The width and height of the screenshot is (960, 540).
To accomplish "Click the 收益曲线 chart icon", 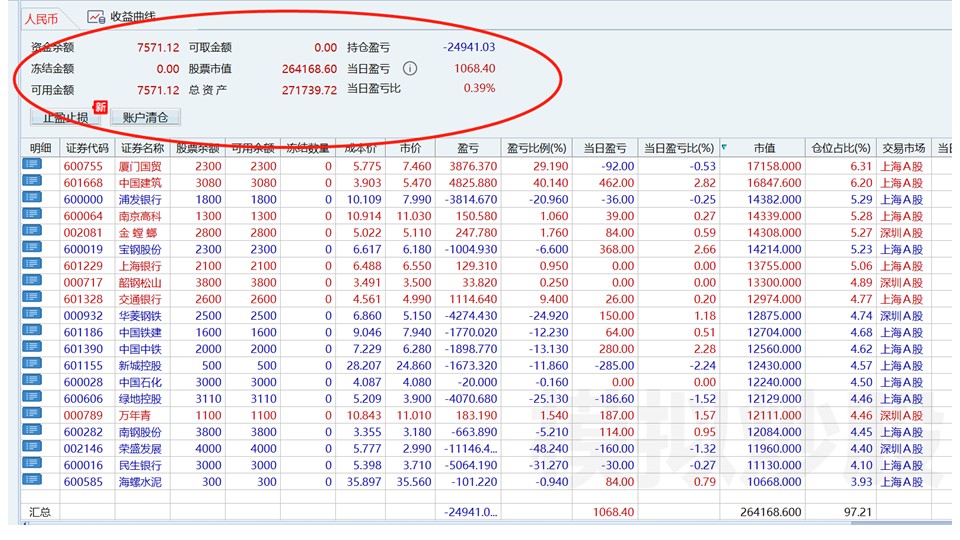I will pyautogui.click(x=96, y=17).
